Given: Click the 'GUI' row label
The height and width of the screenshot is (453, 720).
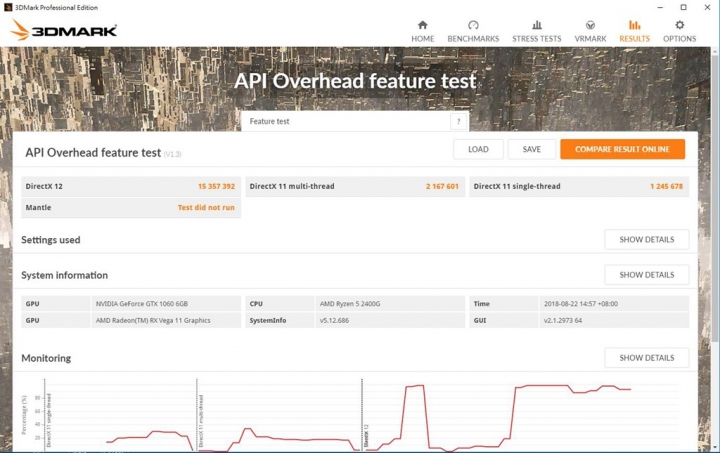Looking at the screenshot, I should 480,320.
